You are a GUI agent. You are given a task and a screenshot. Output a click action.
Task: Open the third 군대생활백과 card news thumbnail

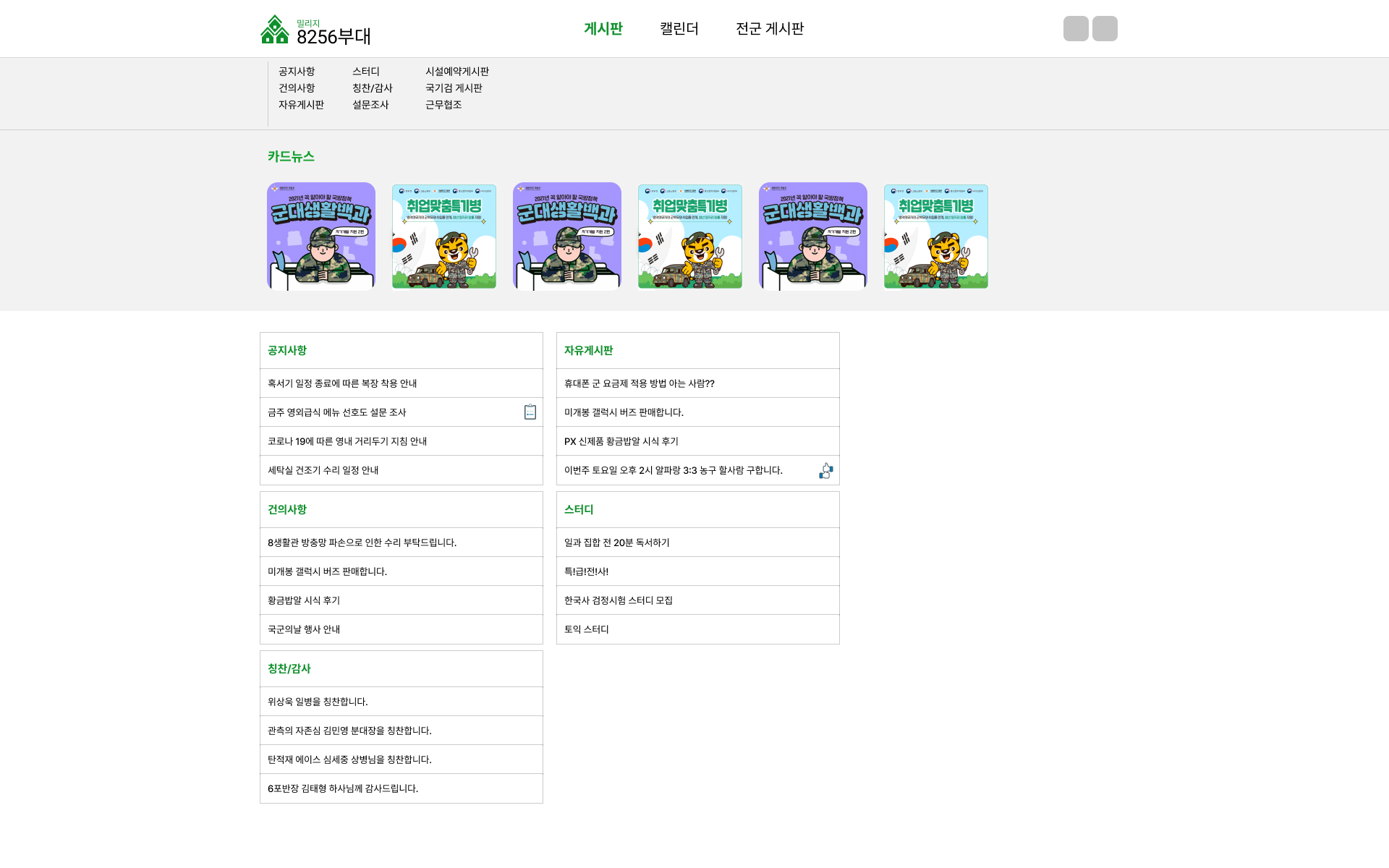pos(813,237)
